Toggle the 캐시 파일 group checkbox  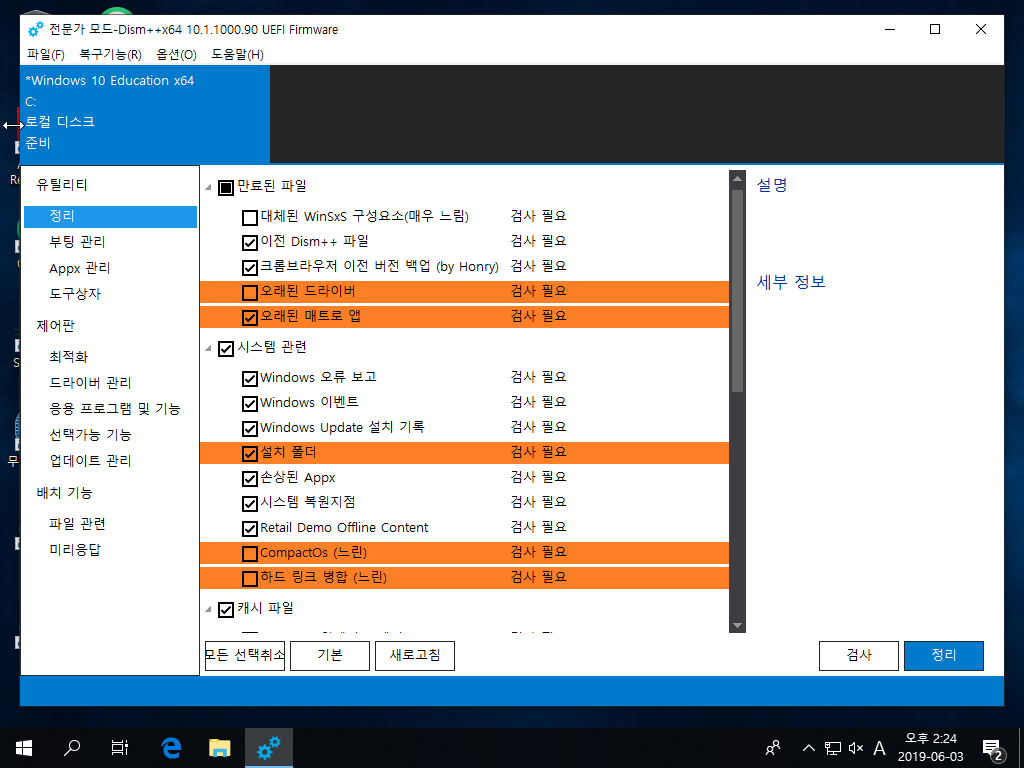(226, 610)
